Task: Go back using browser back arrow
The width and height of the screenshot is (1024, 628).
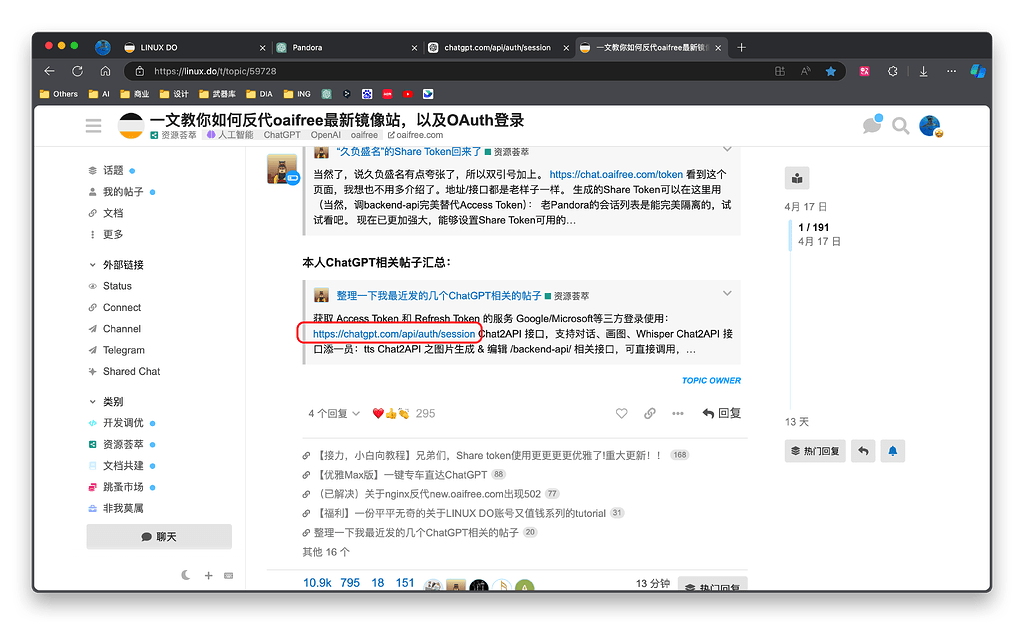Action: tap(50, 71)
